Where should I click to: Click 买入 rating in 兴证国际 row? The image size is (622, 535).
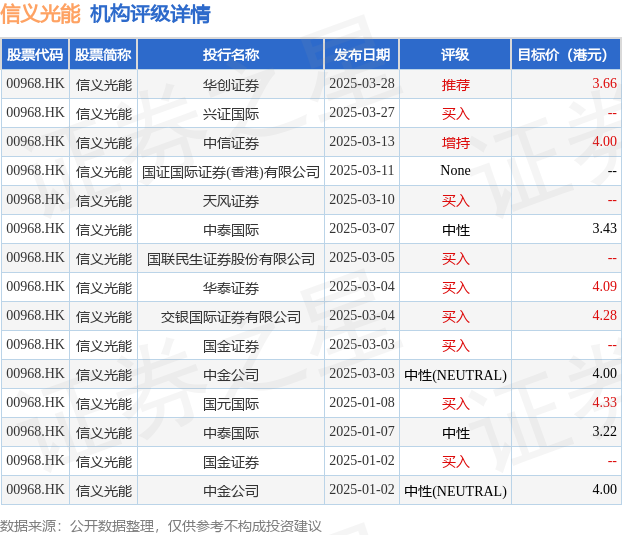click(455, 113)
